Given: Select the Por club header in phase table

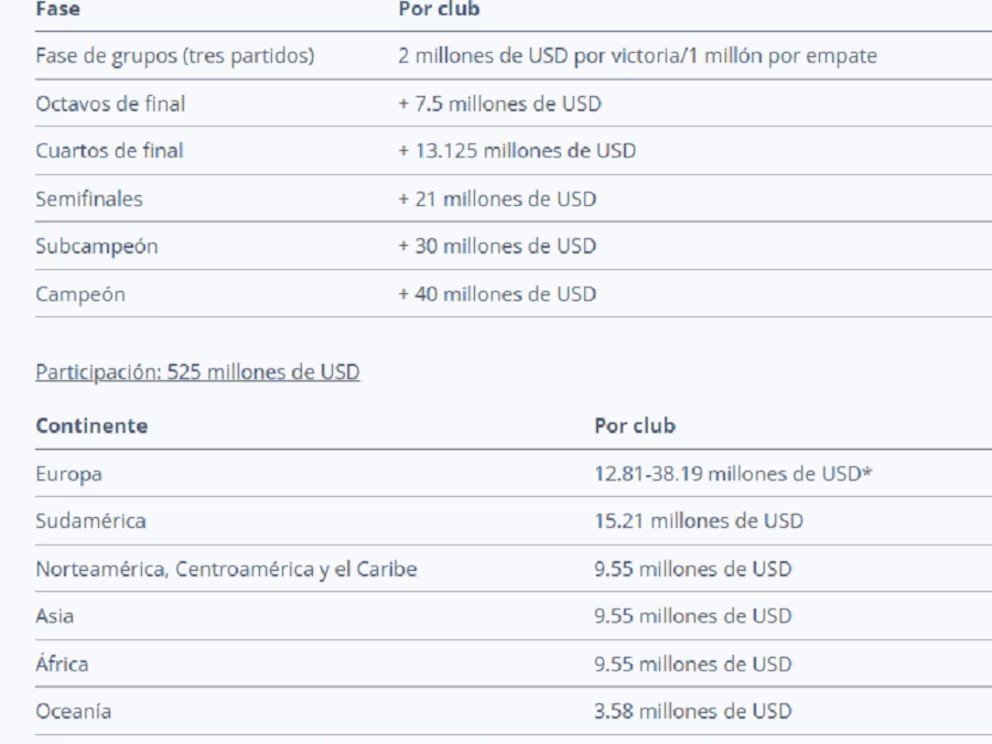Looking at the screenshot, I should point(439,9).
